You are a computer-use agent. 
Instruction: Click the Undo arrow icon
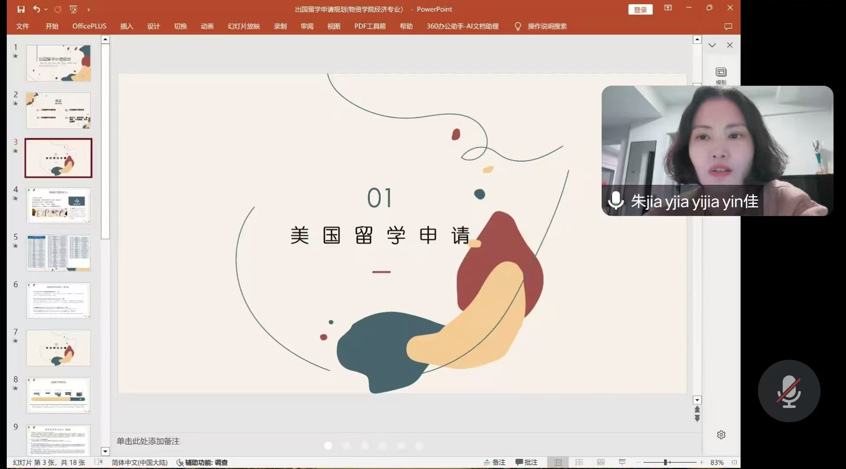[36, 9]
